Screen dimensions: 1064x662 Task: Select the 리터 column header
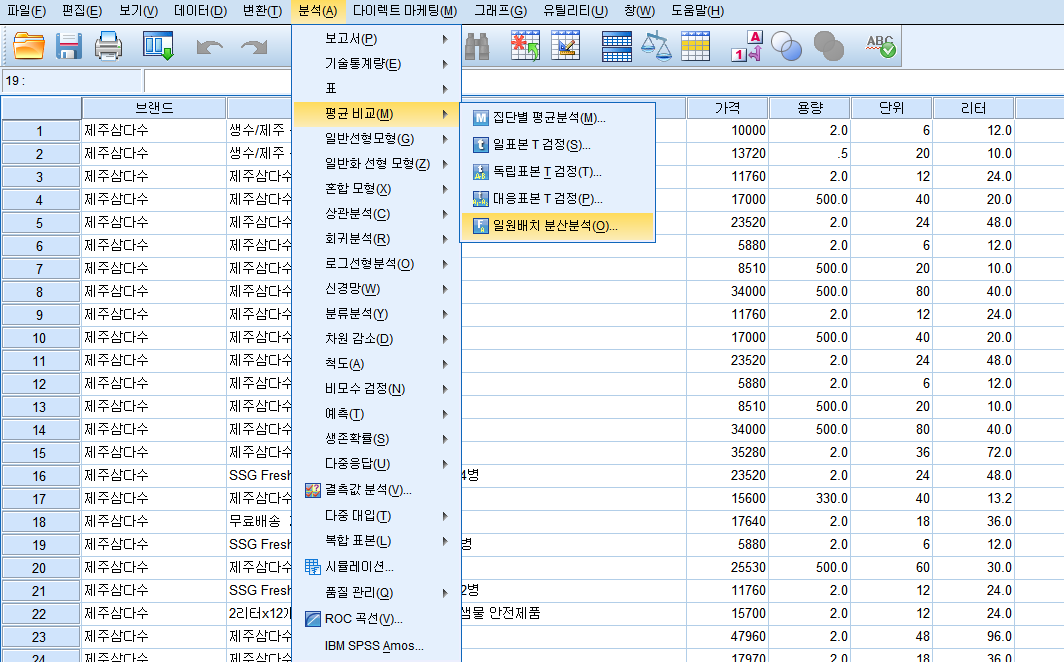(x=974, y=108)
